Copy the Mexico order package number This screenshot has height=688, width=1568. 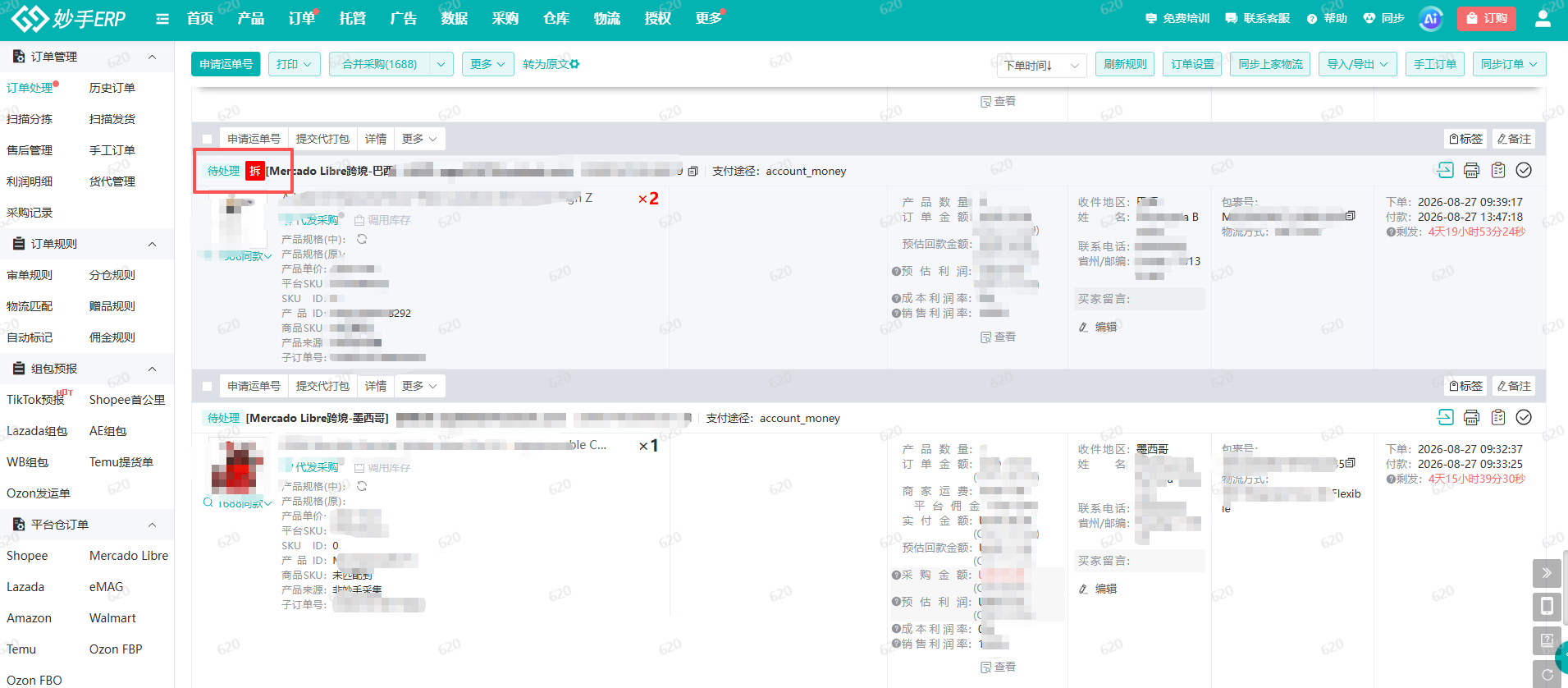tap(1351, 463)
